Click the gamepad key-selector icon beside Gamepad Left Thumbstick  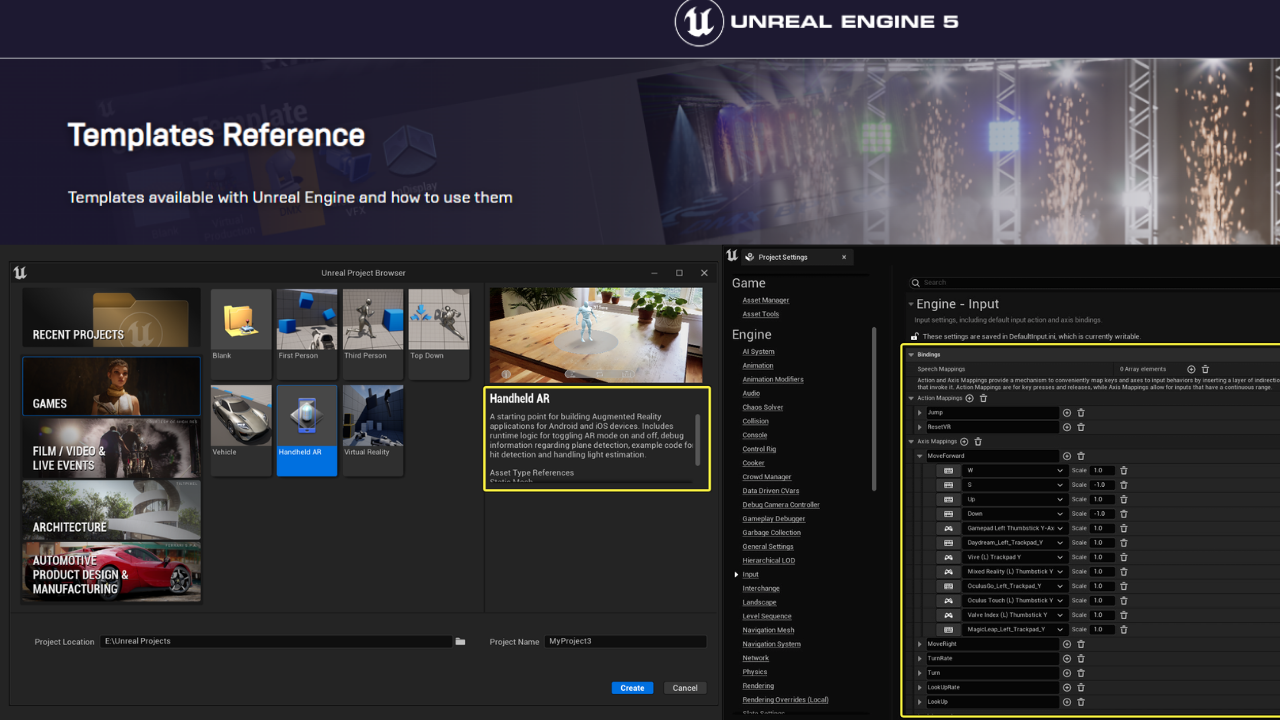pyautogui.click(x=948, y=528)
